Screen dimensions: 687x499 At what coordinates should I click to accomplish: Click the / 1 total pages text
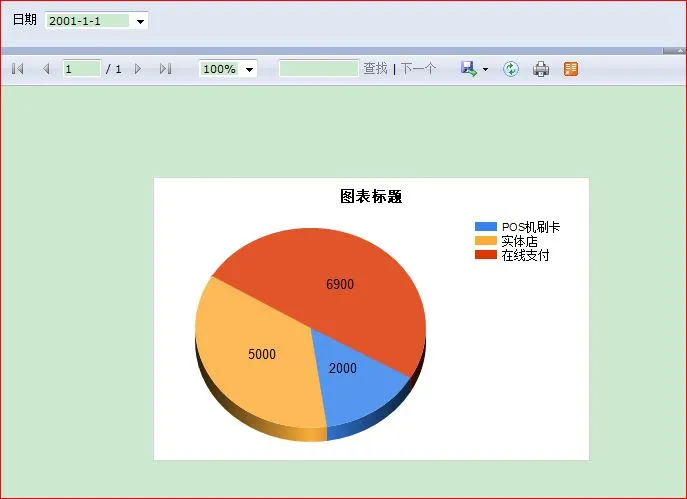point(114,69)
